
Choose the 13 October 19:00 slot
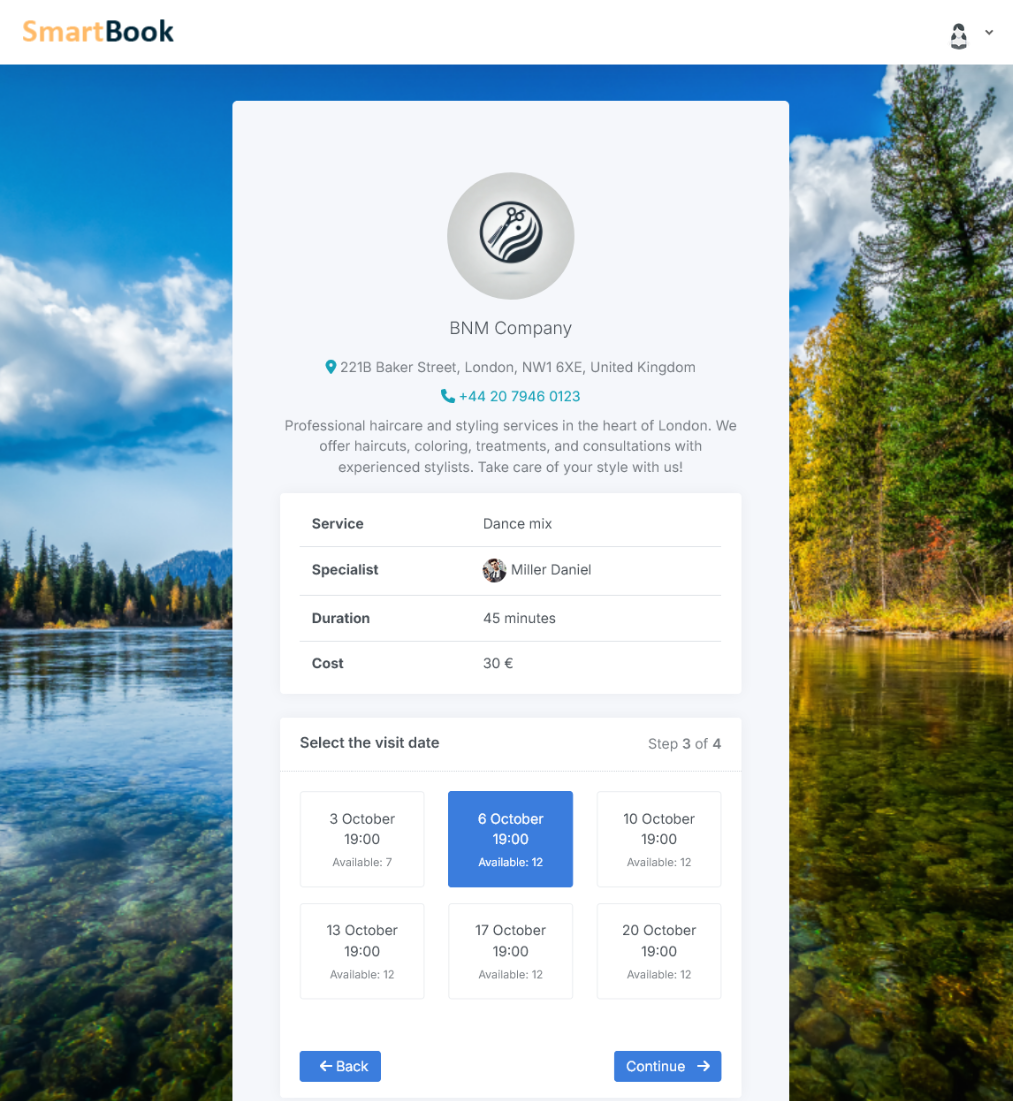click(362, 951)
